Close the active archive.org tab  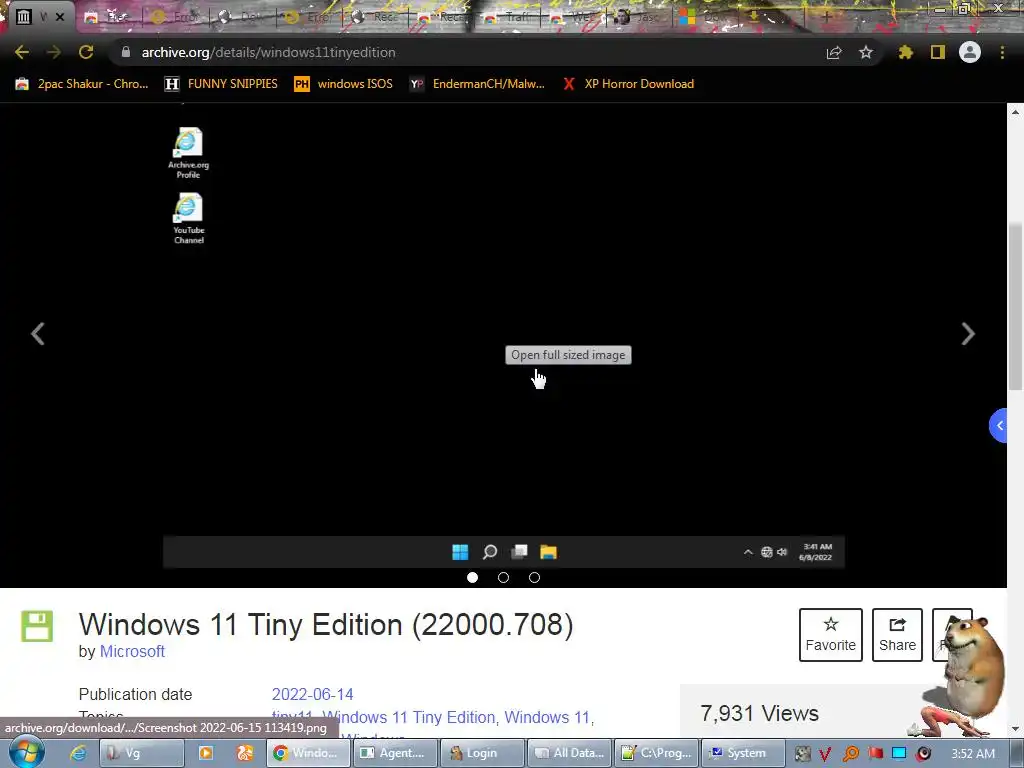(60, 17)
